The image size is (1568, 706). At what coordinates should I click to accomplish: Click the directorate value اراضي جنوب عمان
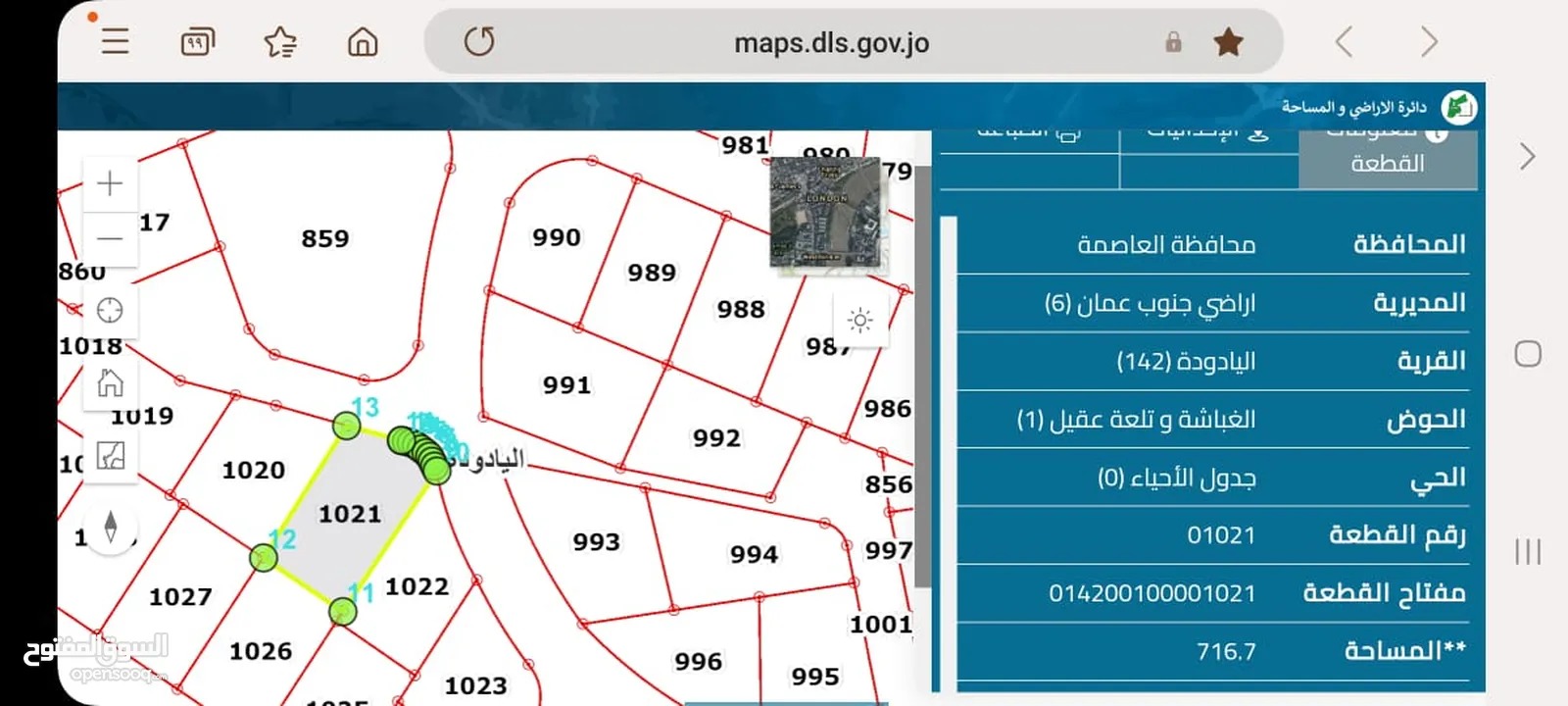[x=1150, y=303]
